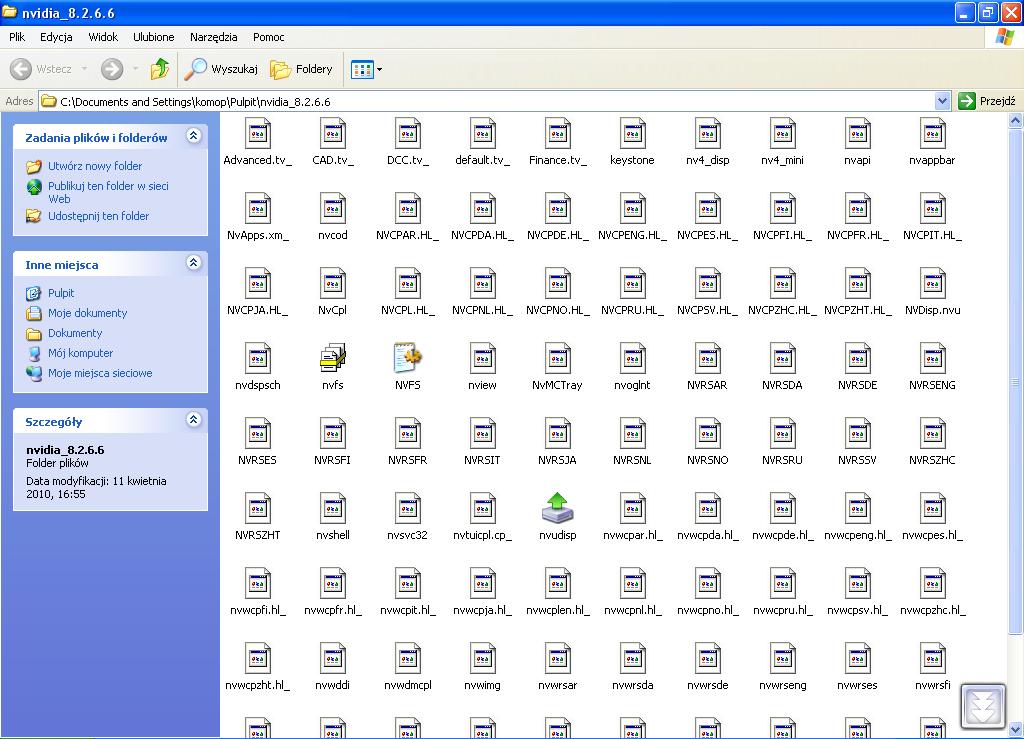Screen dimensions: 1024x739
Task: Open the Widok menu
Action: click(x=103, y=37)
